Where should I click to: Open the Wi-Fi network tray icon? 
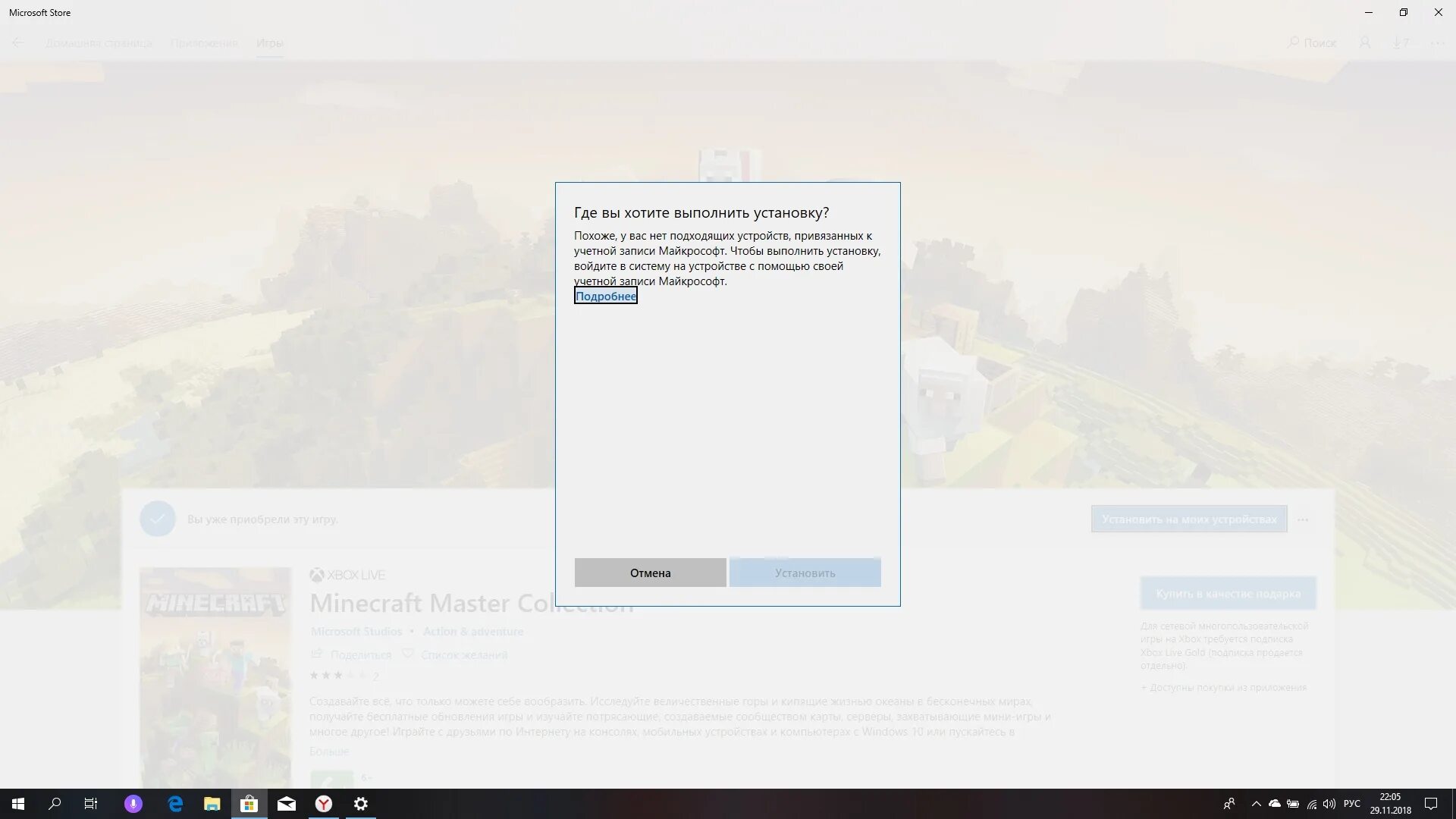pos(1311,804)
